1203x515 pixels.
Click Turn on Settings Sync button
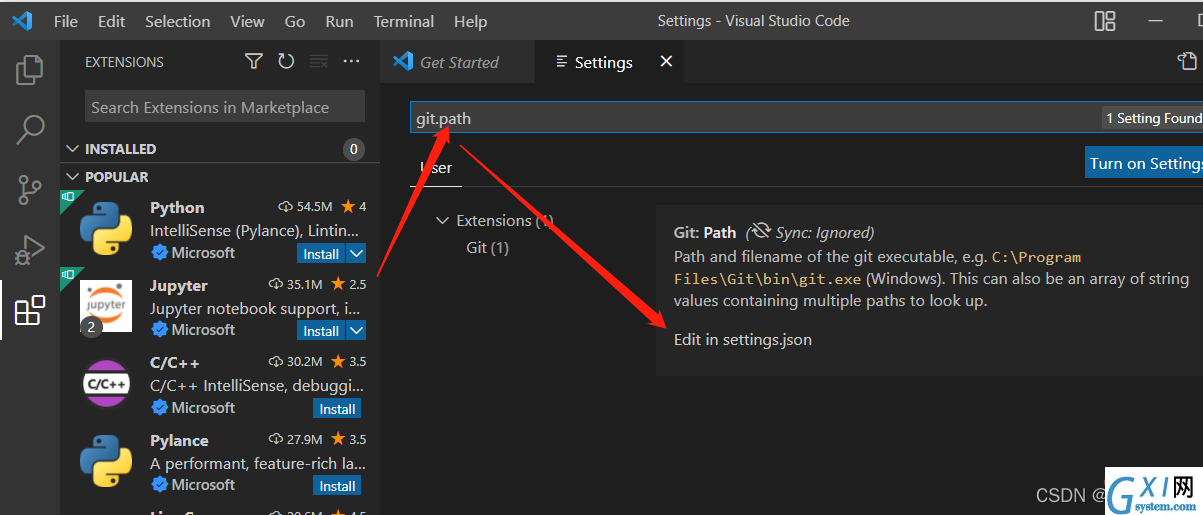(1144, 163)
